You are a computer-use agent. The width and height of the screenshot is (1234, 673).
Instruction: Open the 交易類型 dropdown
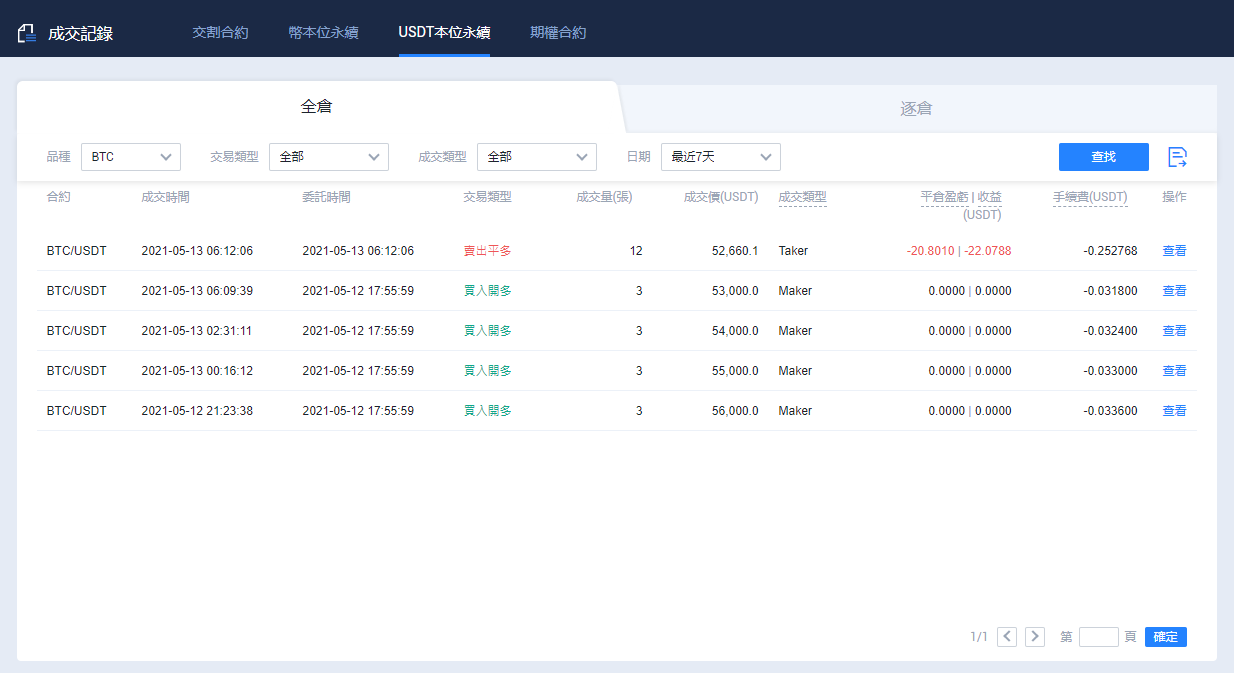(x=329, y=157)
